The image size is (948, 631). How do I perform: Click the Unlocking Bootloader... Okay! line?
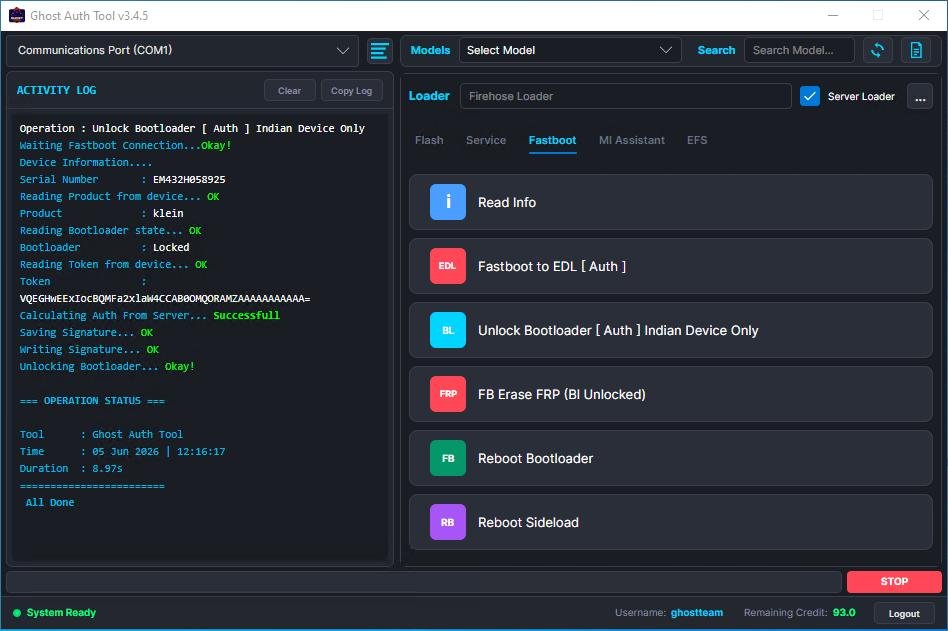(x=107, y=366)
